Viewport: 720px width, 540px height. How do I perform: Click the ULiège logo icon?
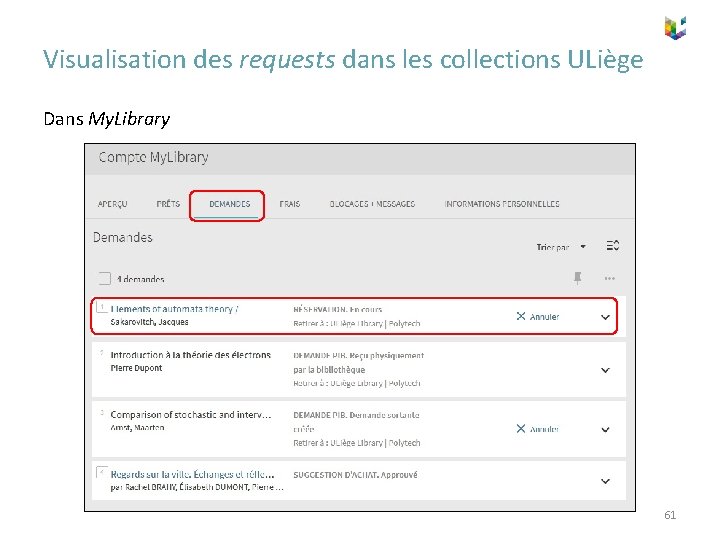675,28
